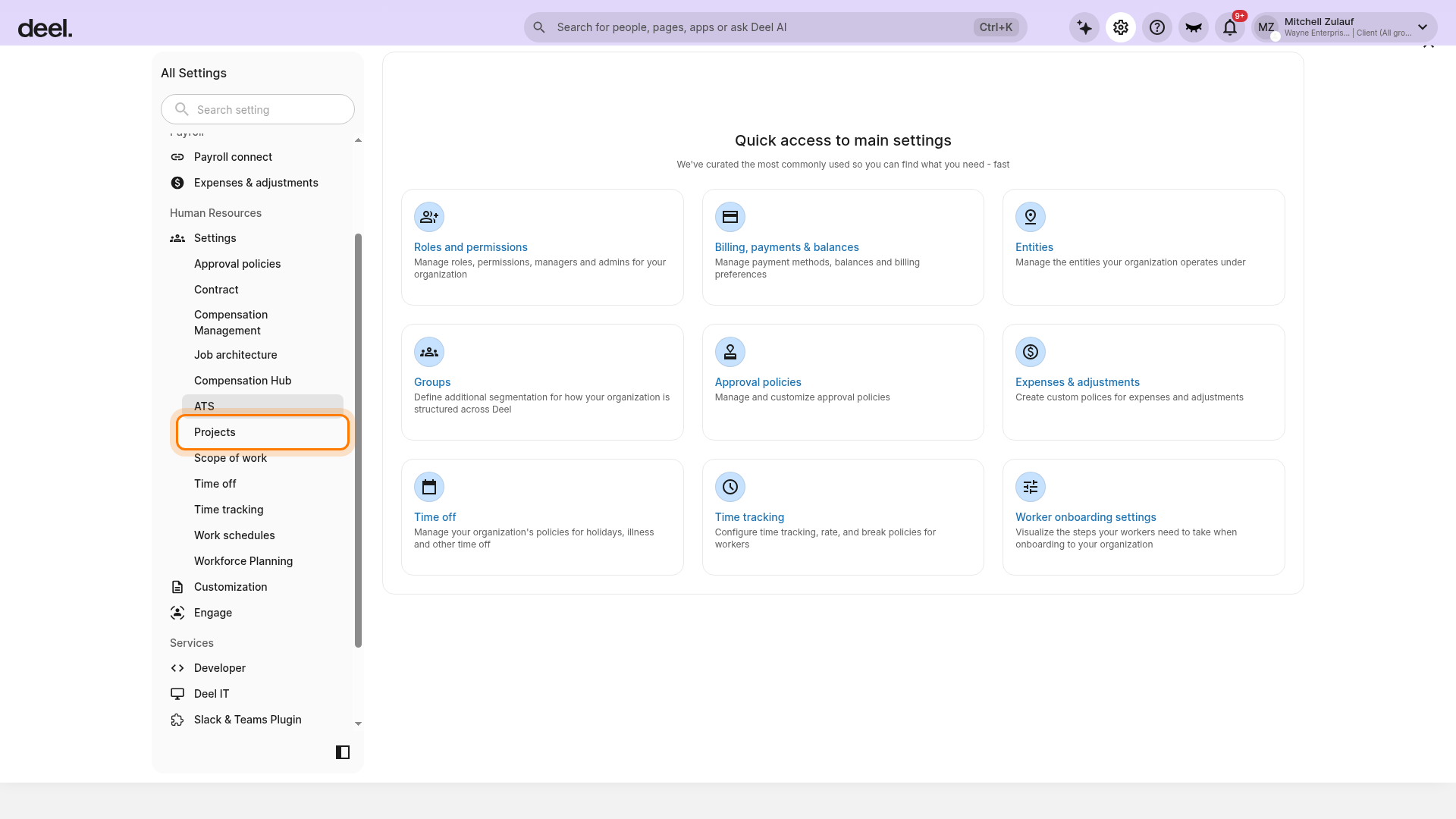Click the MZ avatar in header
Screen dimensions: 1456x819
[1266, 27]
